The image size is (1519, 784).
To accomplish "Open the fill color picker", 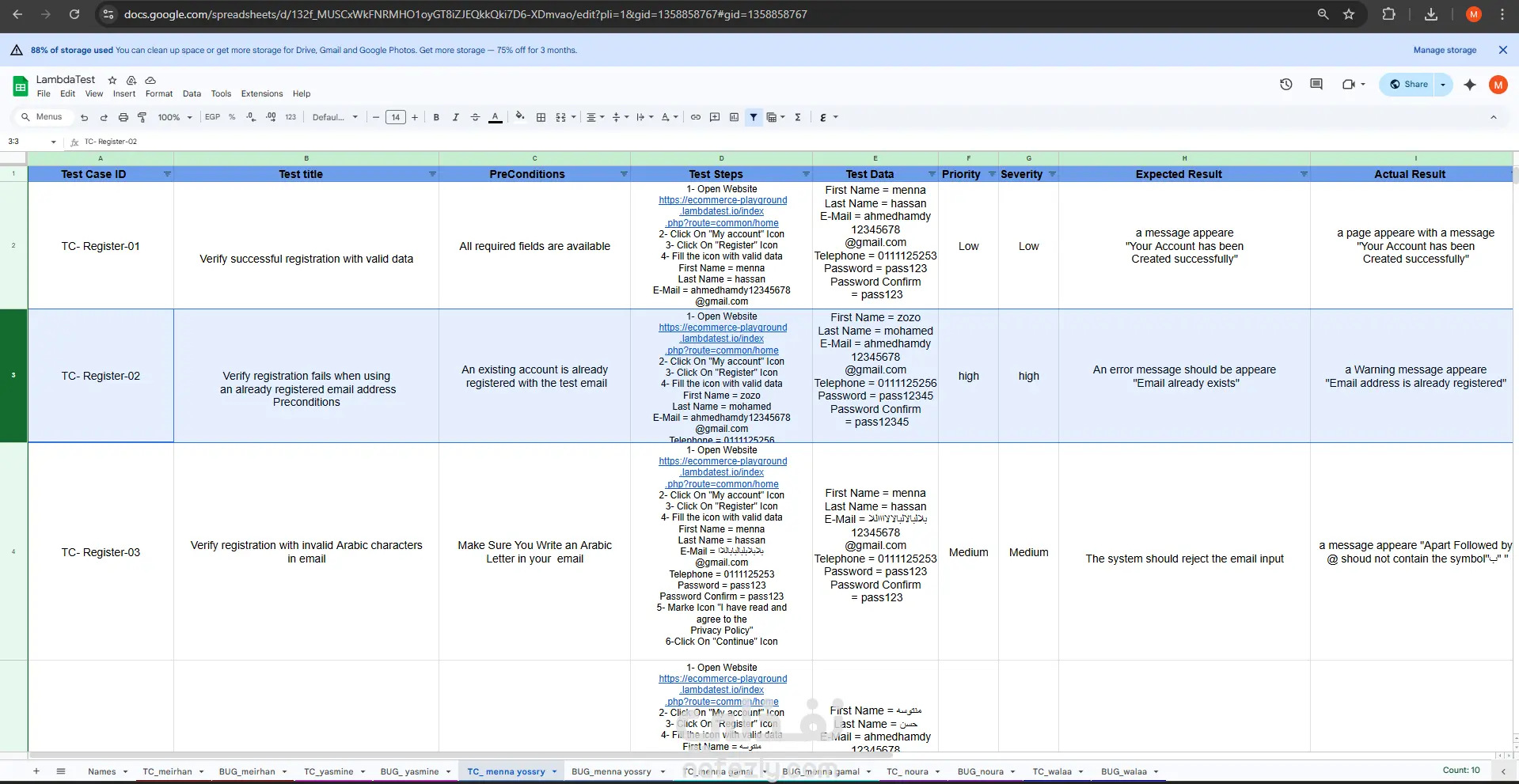I will coord(520,117).
